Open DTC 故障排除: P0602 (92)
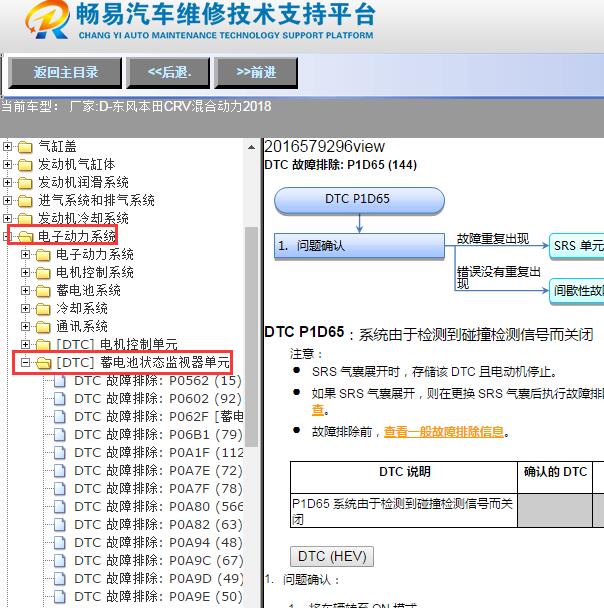 pos(158,399)
